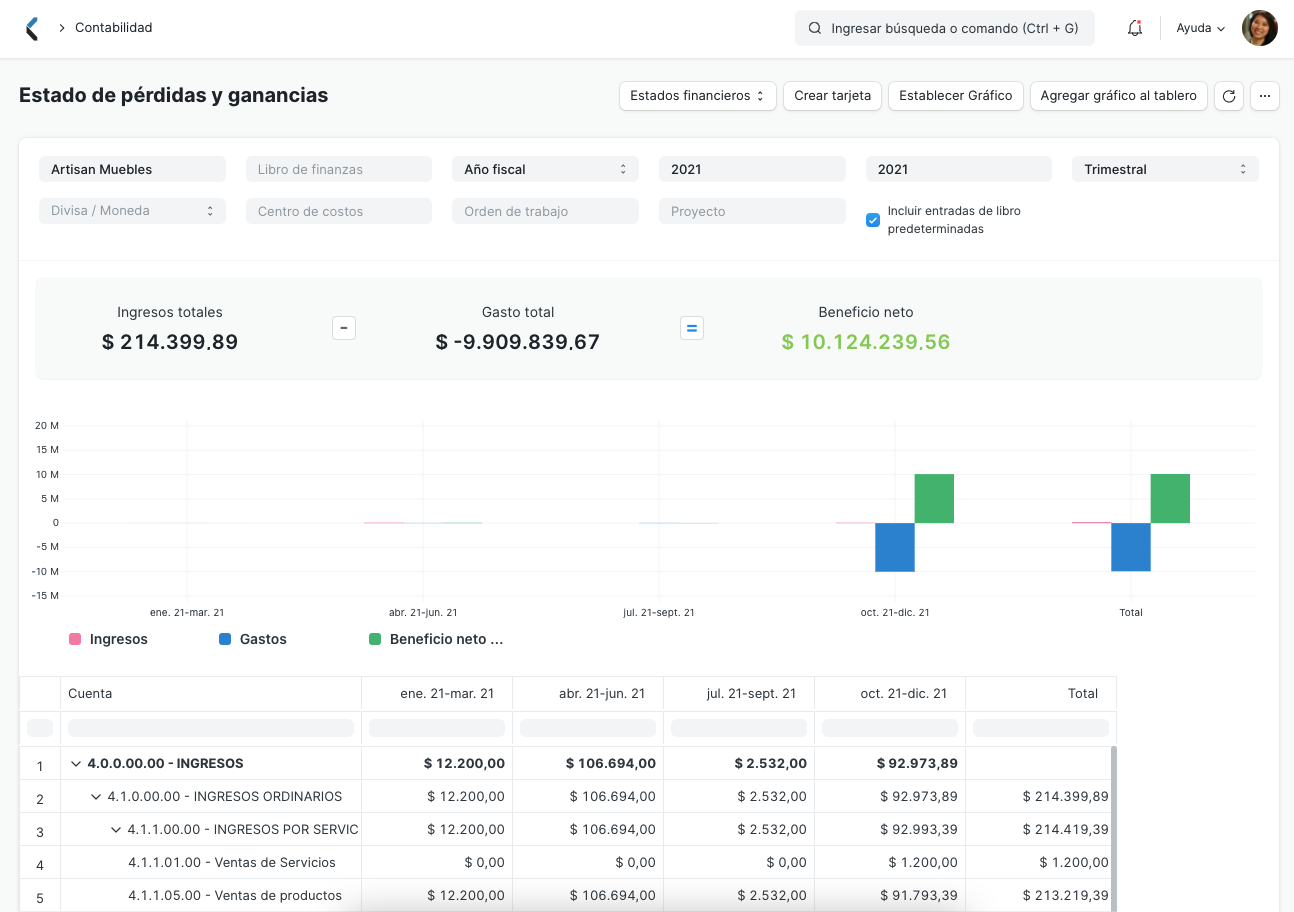The height and width of the screenshot is (912, 1294).
Task: Open the Ayuda menu
Action: point(1199,28)
